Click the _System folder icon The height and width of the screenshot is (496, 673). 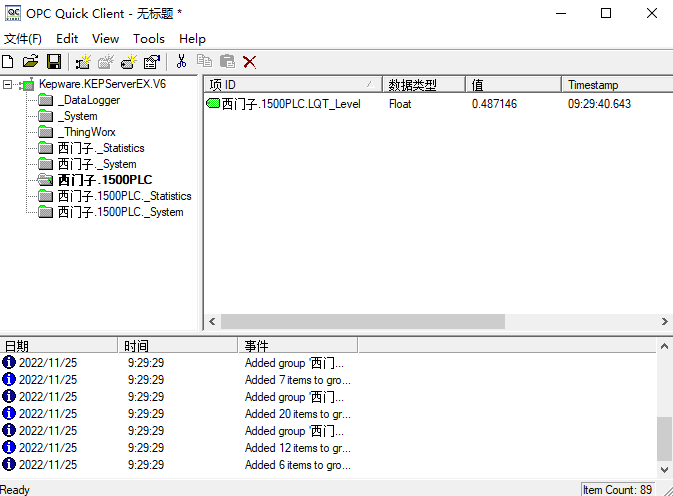pyautogui.click(x=45, y=116)
